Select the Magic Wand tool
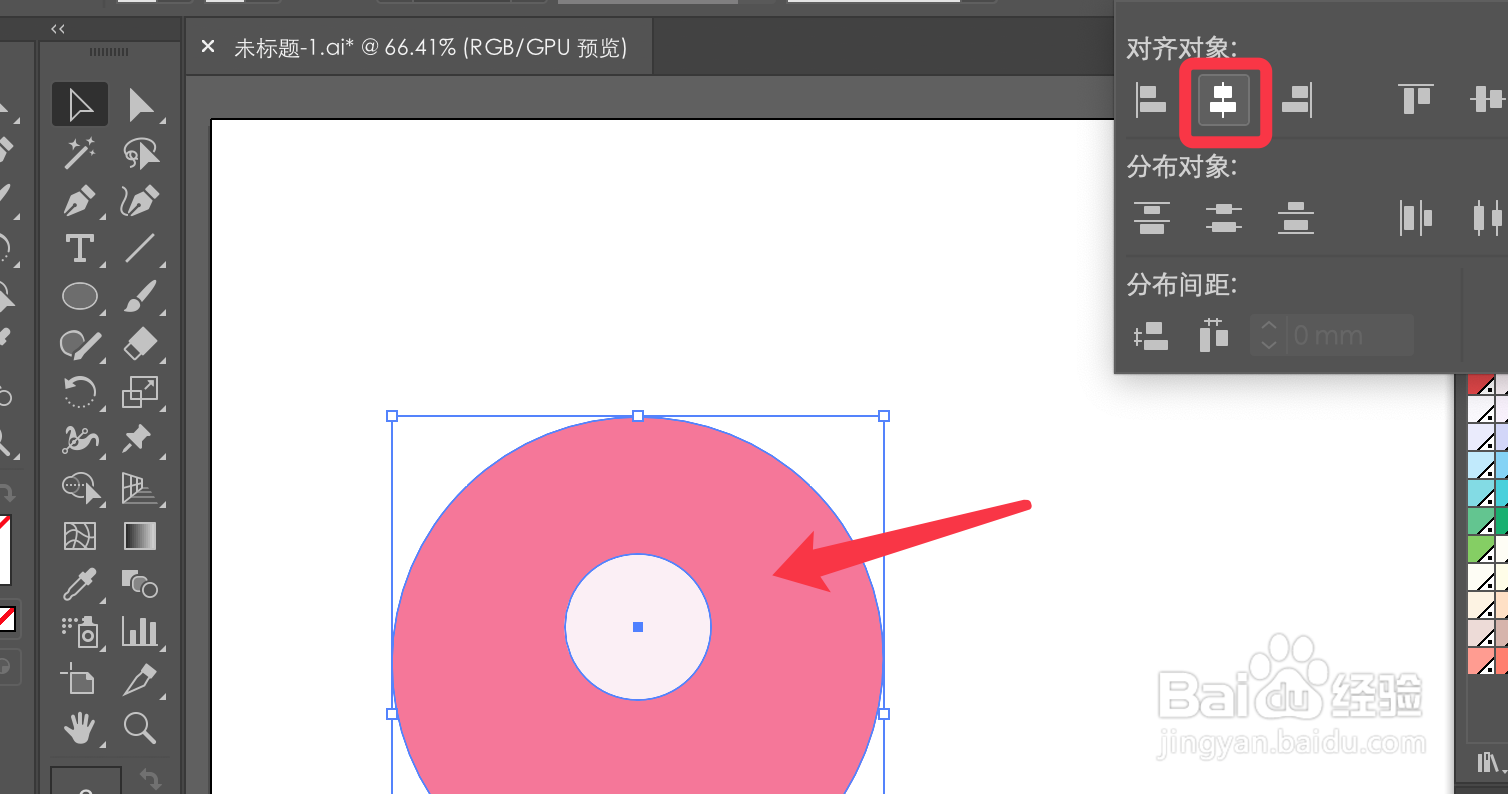 tap(80, 152)
